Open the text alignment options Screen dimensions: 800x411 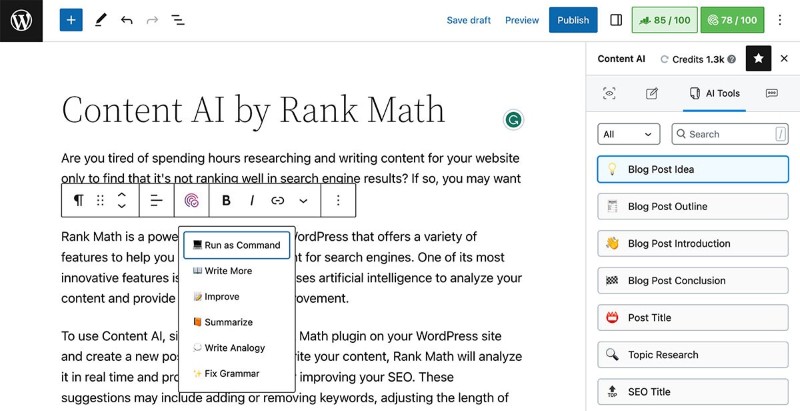pyautogui.click(x=157, y=200)
